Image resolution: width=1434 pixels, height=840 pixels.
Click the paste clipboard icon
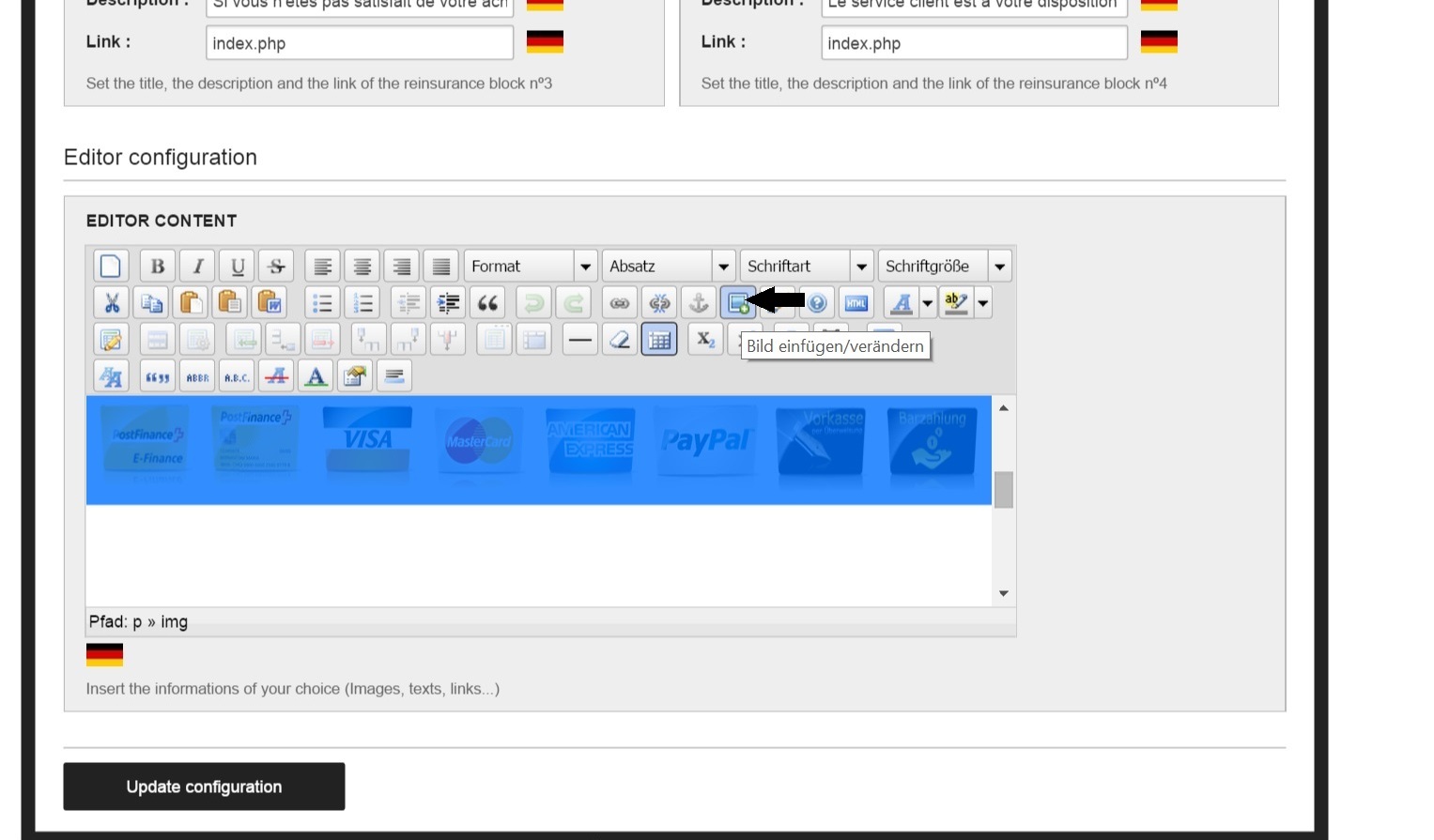click(x=191, y=303)
